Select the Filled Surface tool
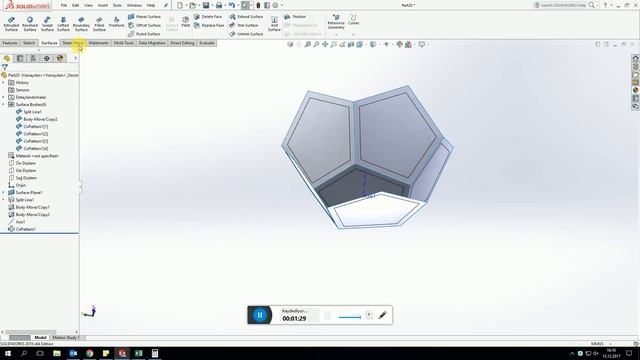This screenshot has height=360, width=640. coord(99,24)
